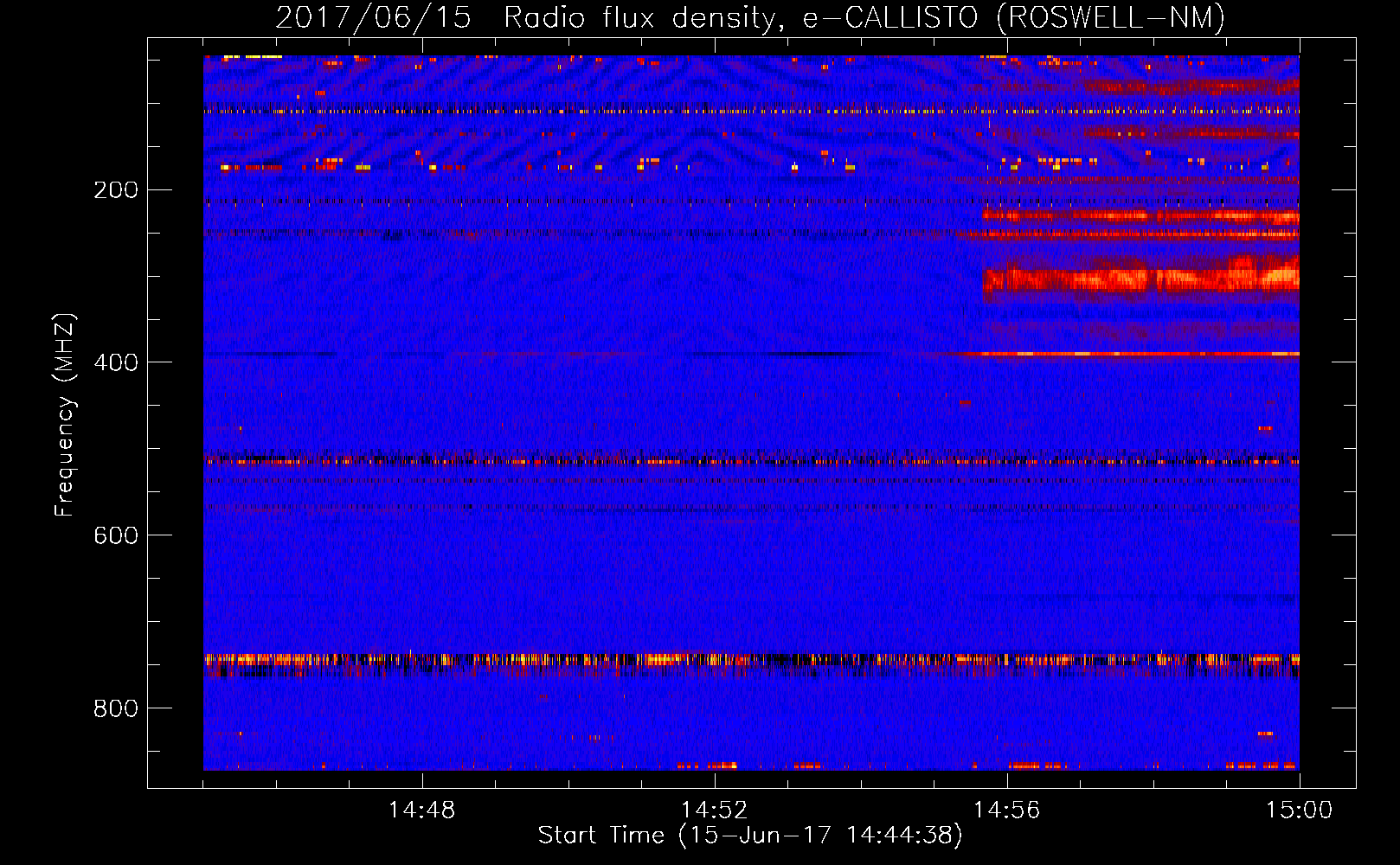
Task: Click the 600 frequency tick label
Action: pos(116,535)
